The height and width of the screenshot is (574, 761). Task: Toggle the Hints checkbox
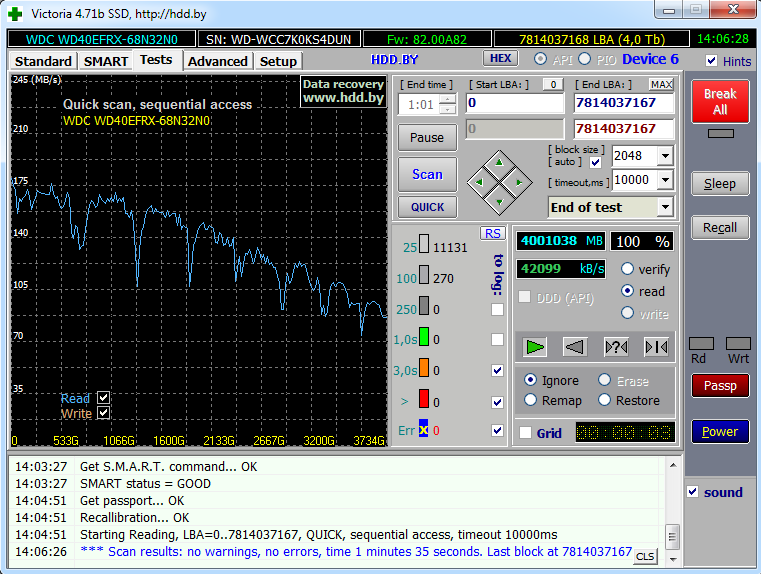tap(711, 61)
